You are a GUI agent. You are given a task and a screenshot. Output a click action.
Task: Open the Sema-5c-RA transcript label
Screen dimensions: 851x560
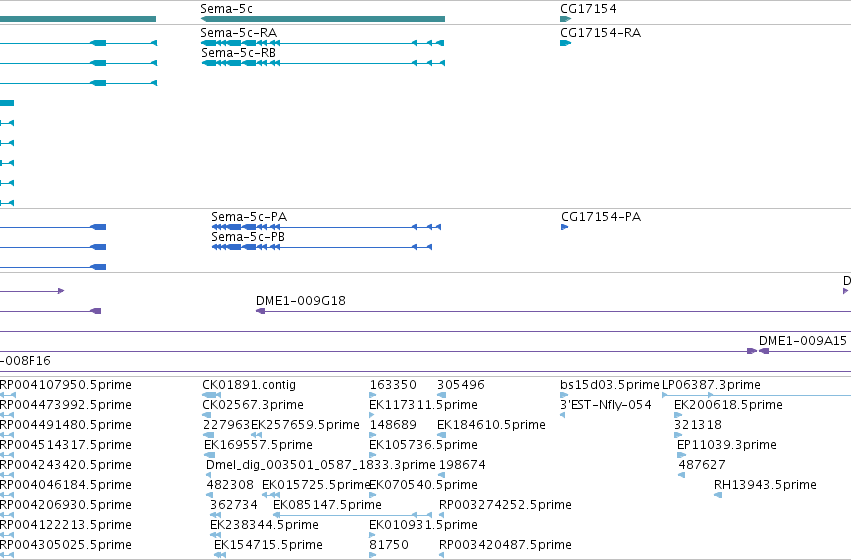click(x=239, y=33)
